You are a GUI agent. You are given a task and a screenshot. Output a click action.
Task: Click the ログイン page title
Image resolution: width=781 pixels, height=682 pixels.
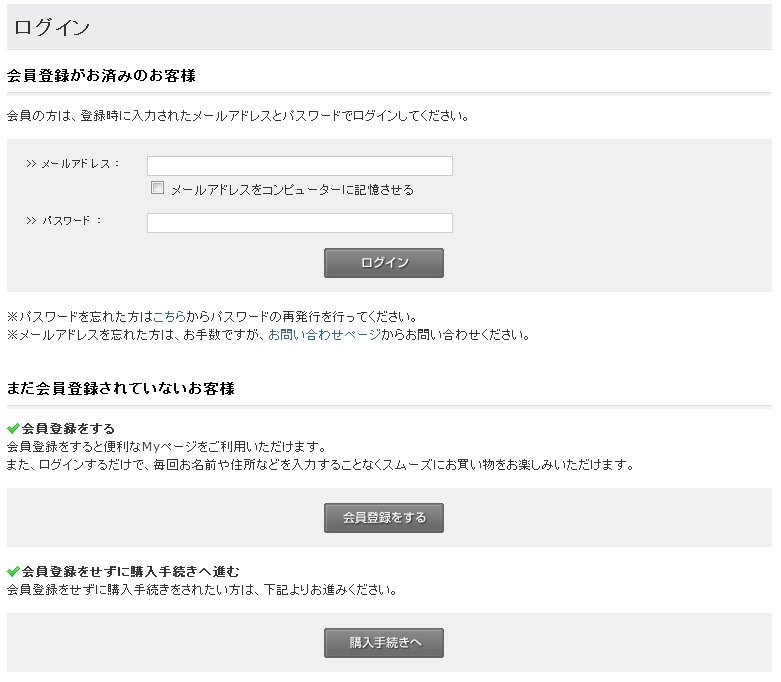pos(52,27)
